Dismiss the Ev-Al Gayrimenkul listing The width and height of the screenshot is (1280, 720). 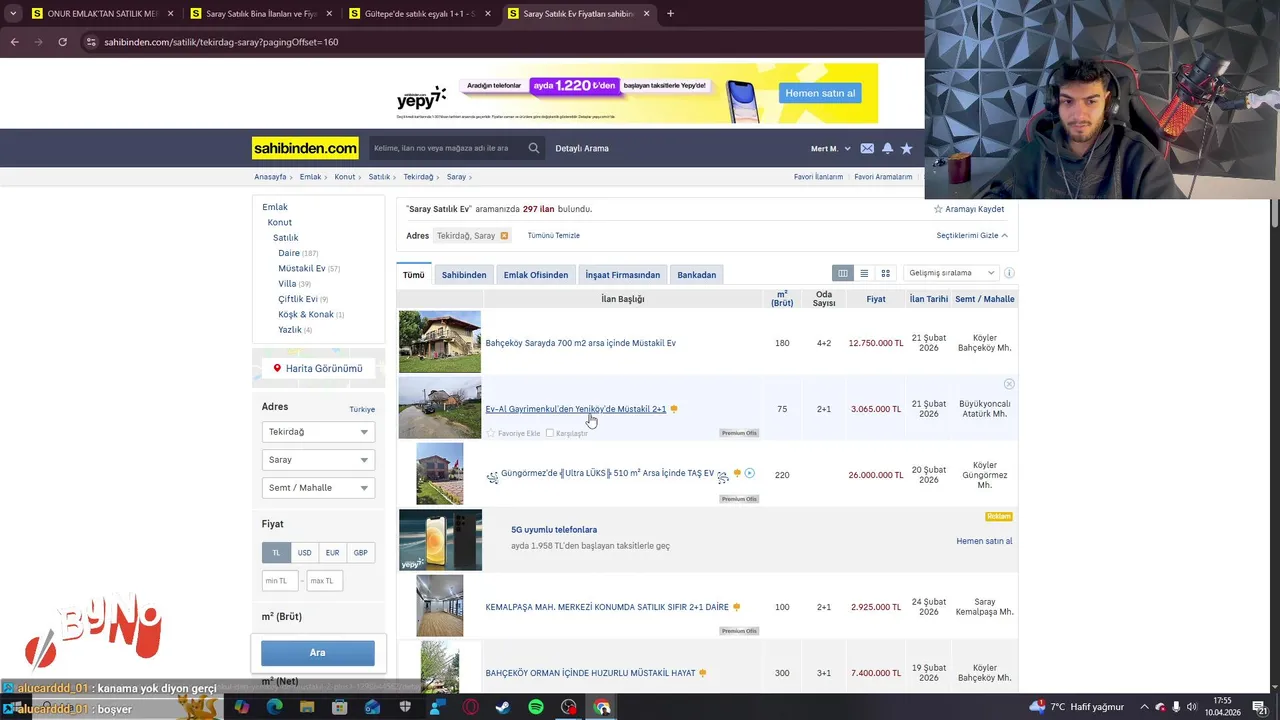coord(1009,384)
